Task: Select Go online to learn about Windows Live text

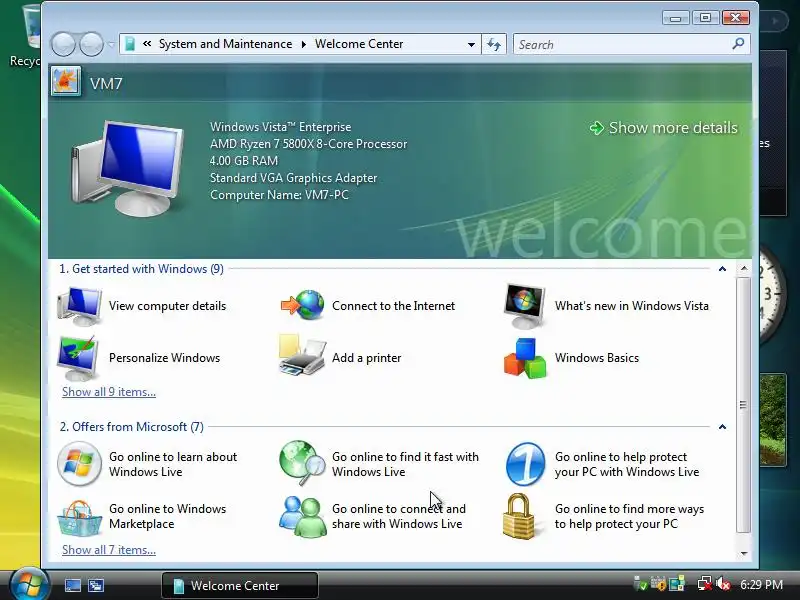Action: click(x=173, y=464)
